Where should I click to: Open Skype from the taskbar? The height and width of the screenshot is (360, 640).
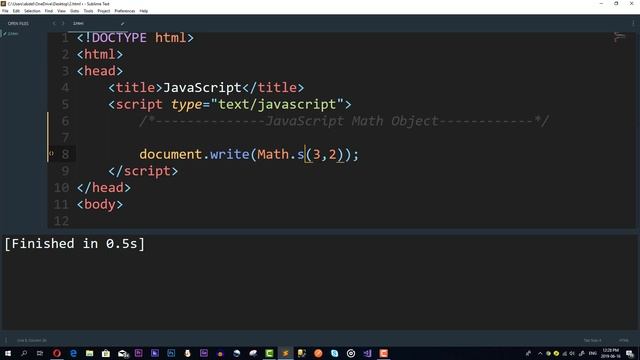click(x=334, y=353)
